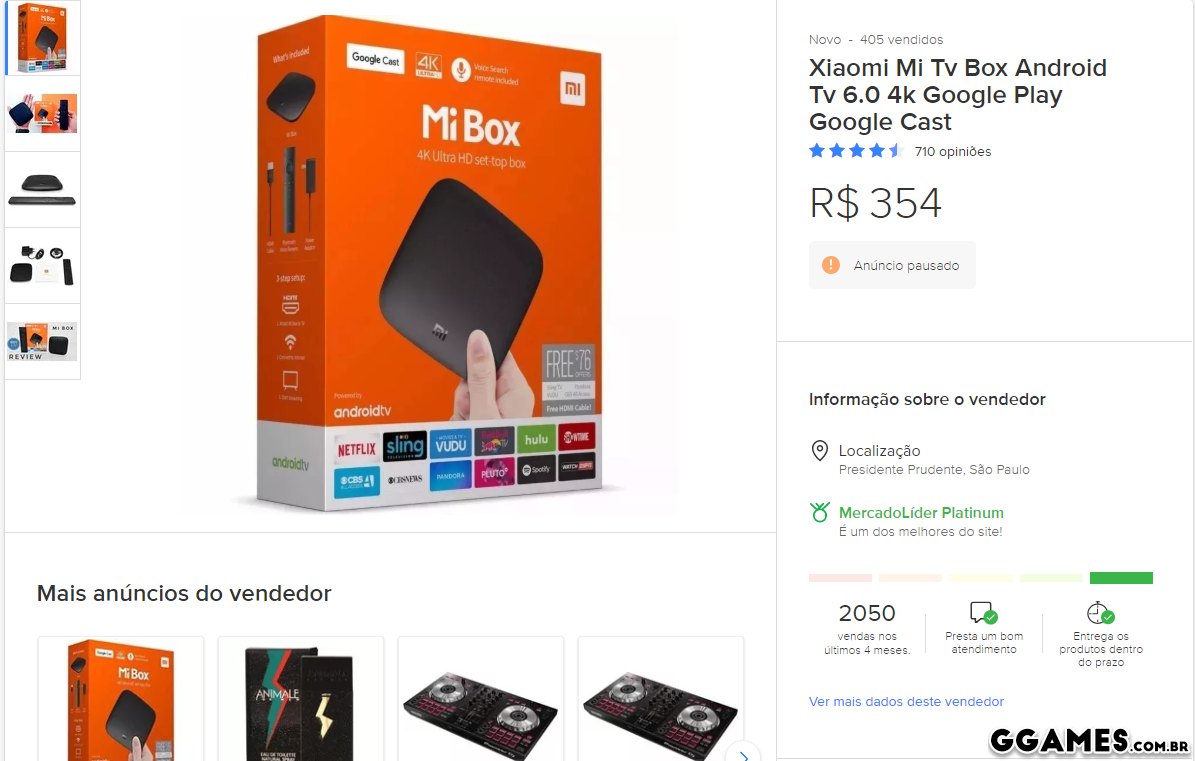Click the green segment of reputation bar
This screenshot has width=1195, height=761.
(1121, 578)
